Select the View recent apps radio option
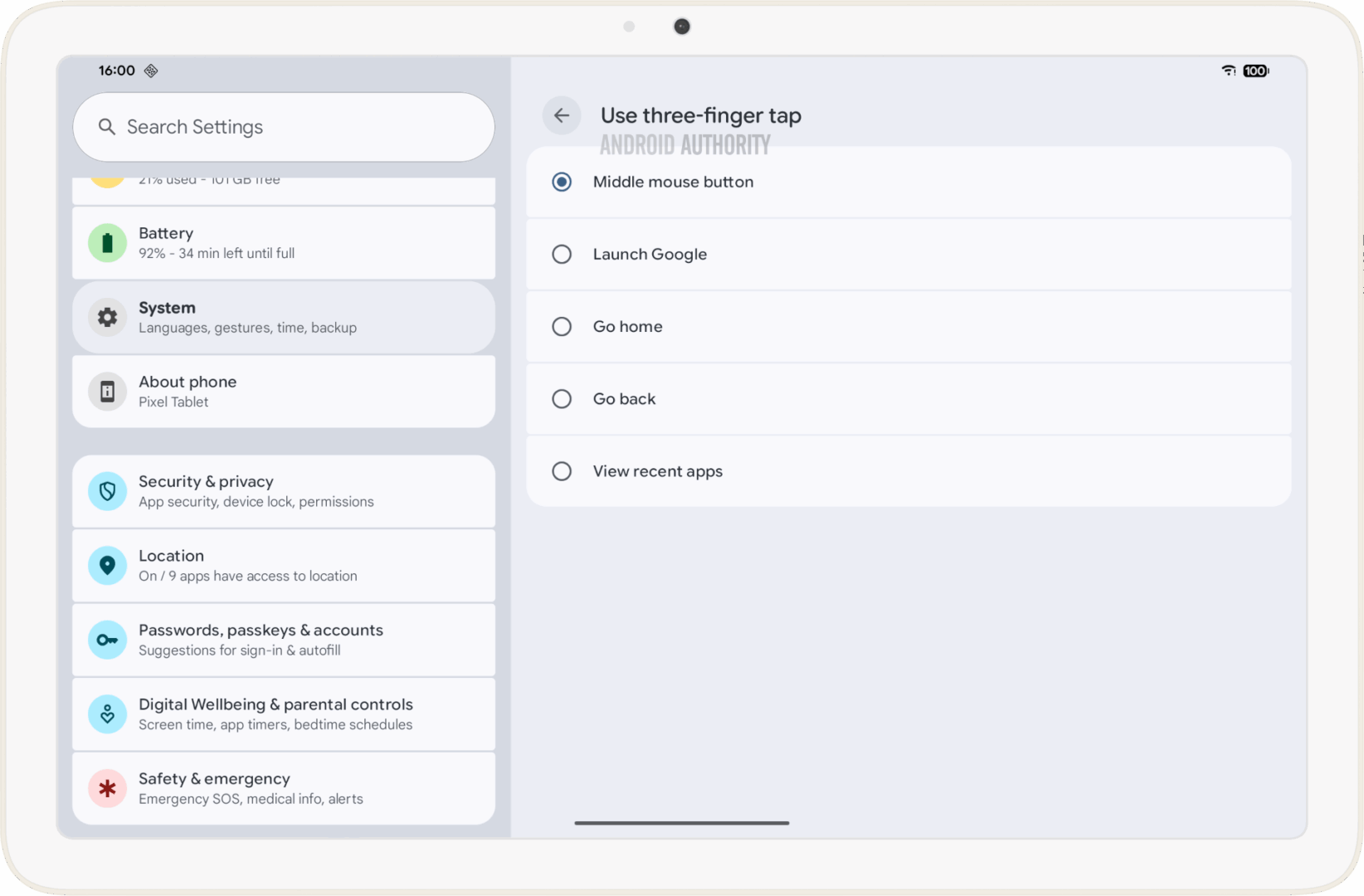The image size is (1364, 896). pyautogui.click(x=562, y=471)
